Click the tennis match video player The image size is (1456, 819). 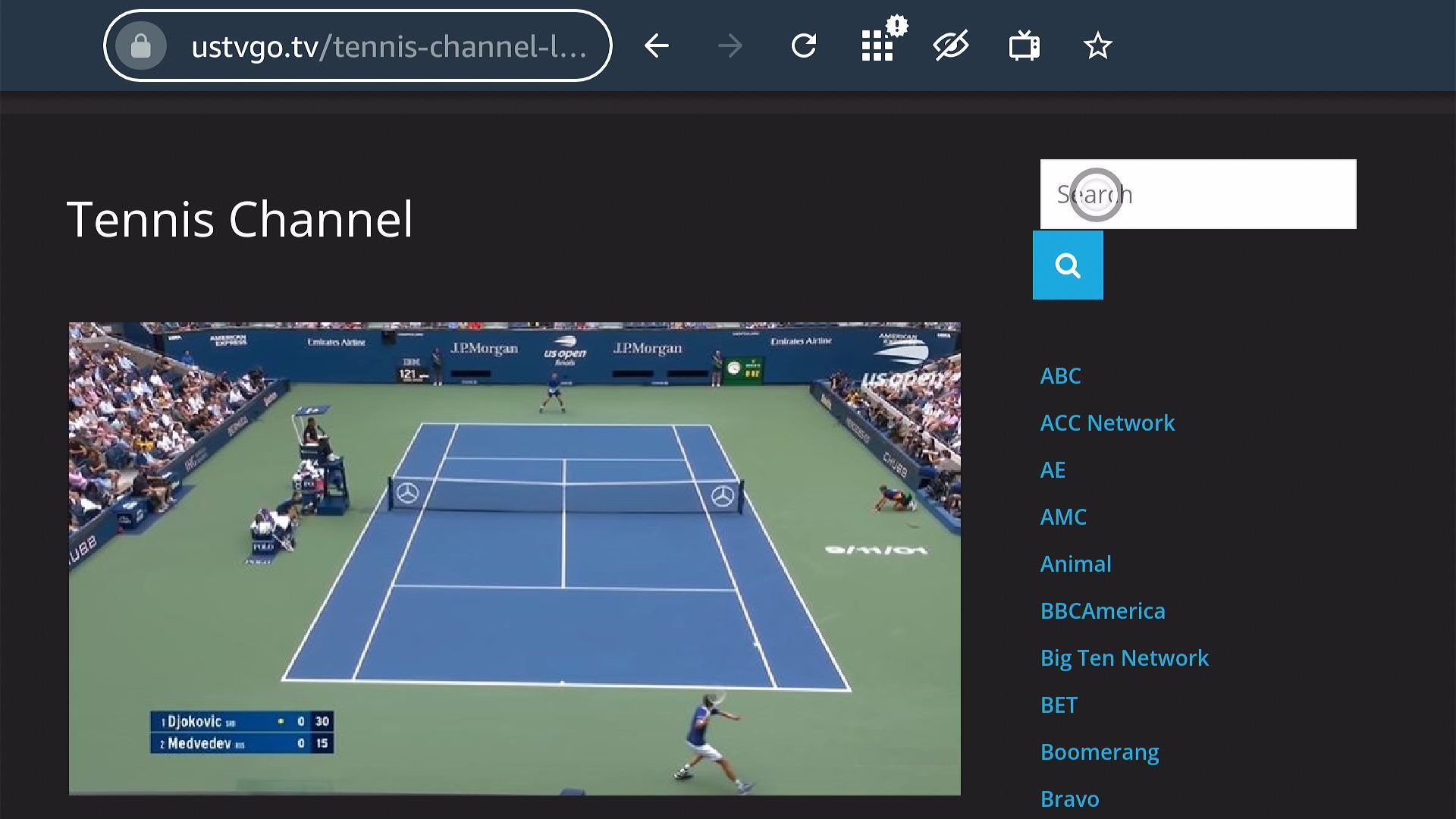(x=514, y=559)
